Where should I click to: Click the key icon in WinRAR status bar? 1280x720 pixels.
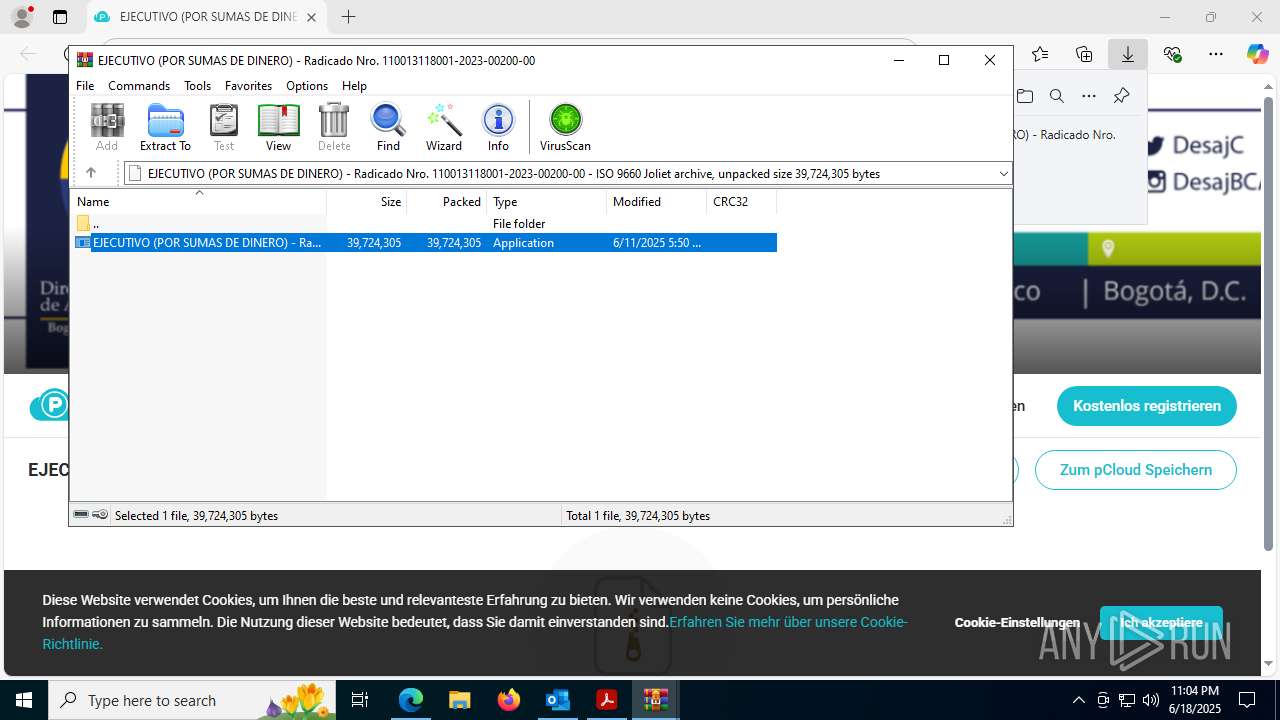tap(100, 515)
